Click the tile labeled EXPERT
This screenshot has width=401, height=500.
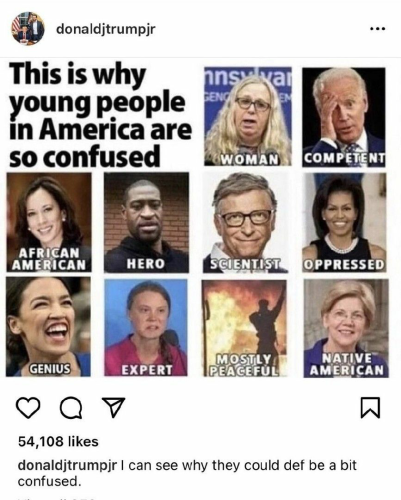click(x=146, y=327)
